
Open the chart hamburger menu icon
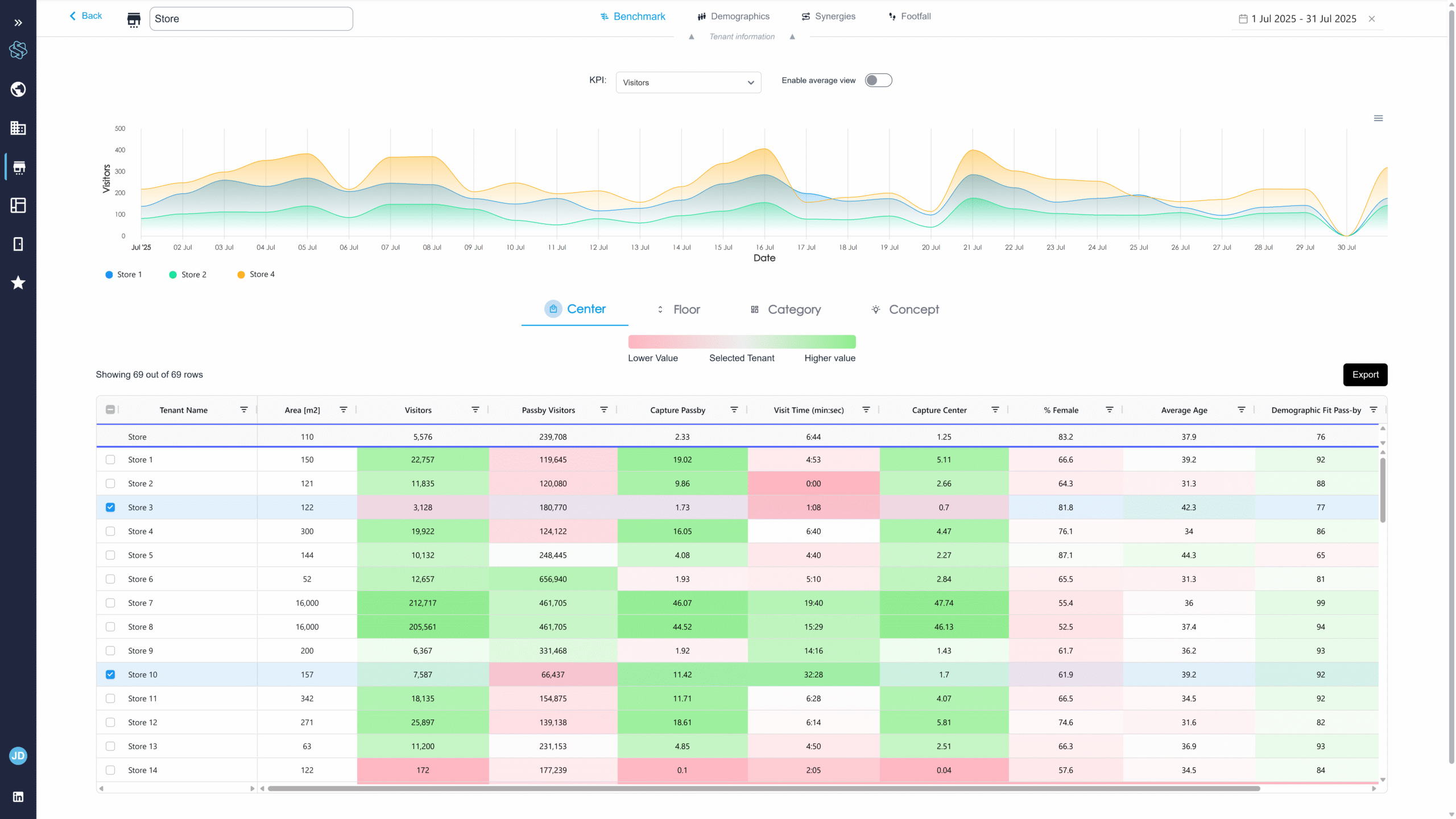point(1378,118)
